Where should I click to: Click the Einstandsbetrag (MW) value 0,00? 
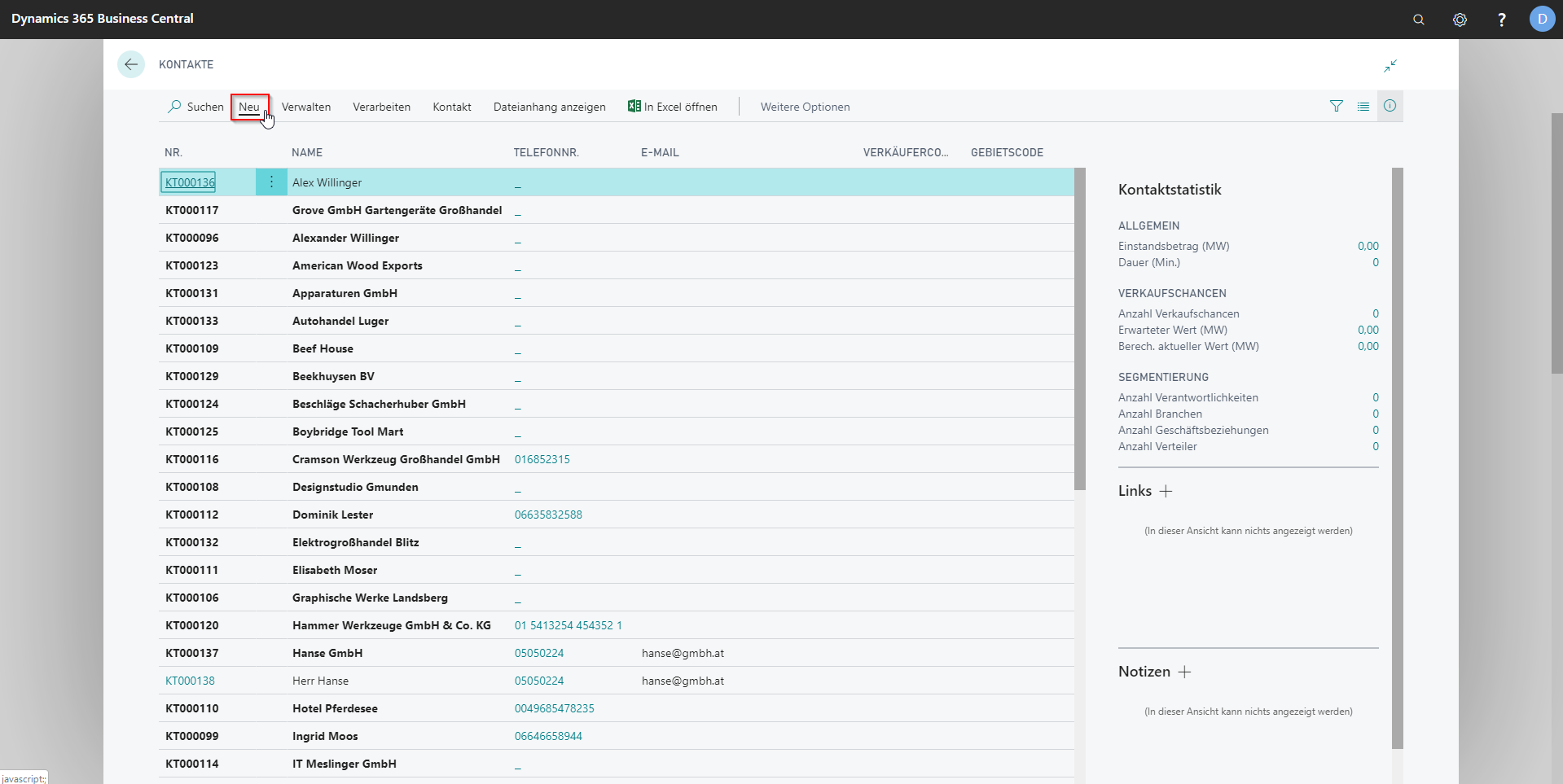pyautogui.click(x=1368, y=246)
